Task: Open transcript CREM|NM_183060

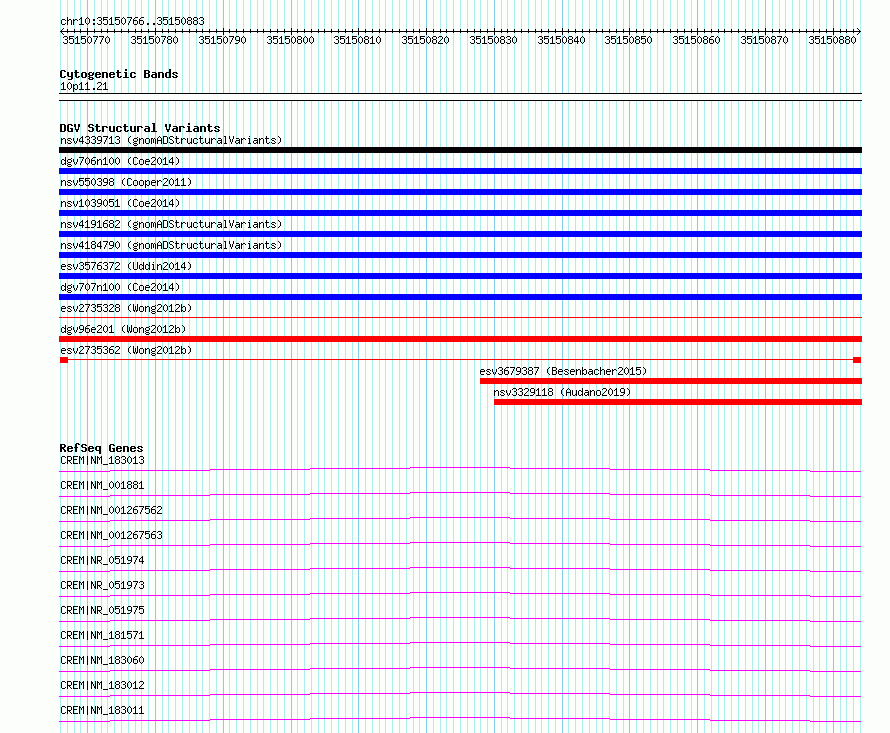Action: [x=102, y=660]
